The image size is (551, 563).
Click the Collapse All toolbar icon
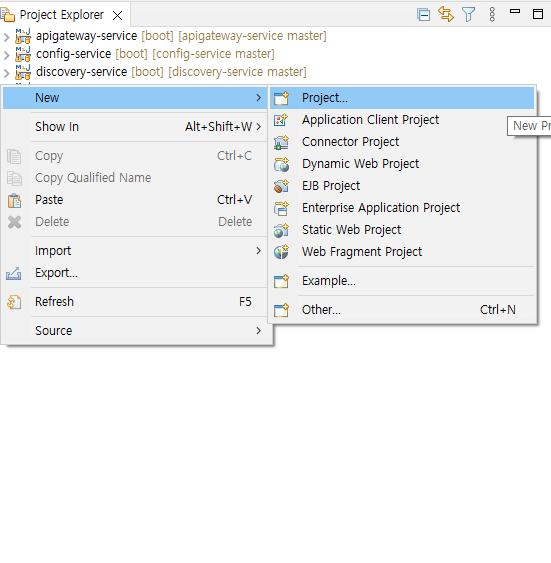pyautogui.click(x=424, y=15)
